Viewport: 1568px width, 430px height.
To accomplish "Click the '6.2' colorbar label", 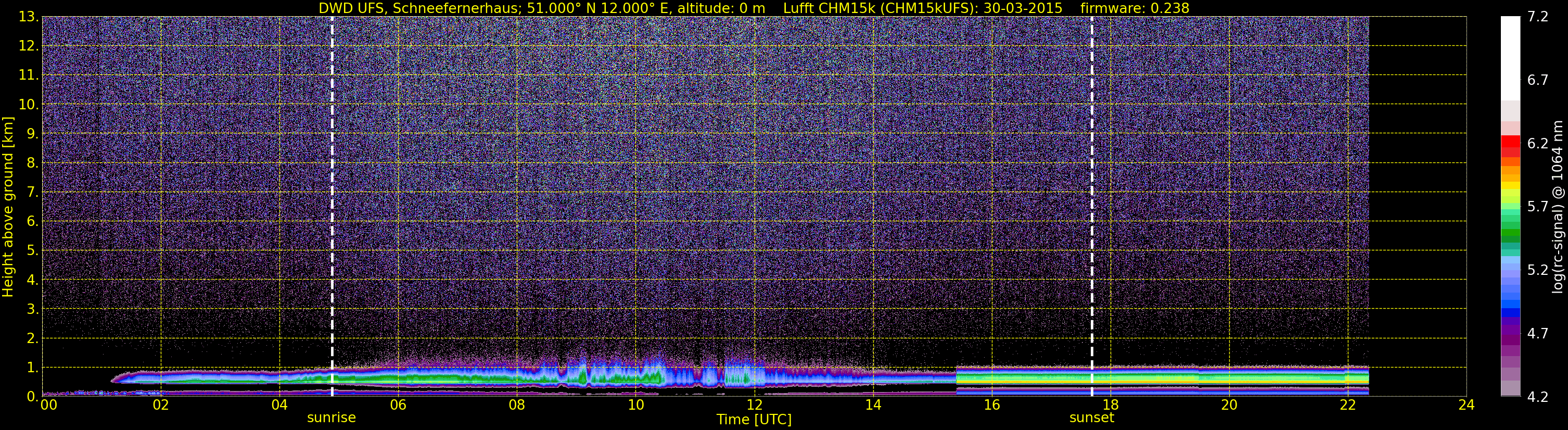I will [1538, 144].
